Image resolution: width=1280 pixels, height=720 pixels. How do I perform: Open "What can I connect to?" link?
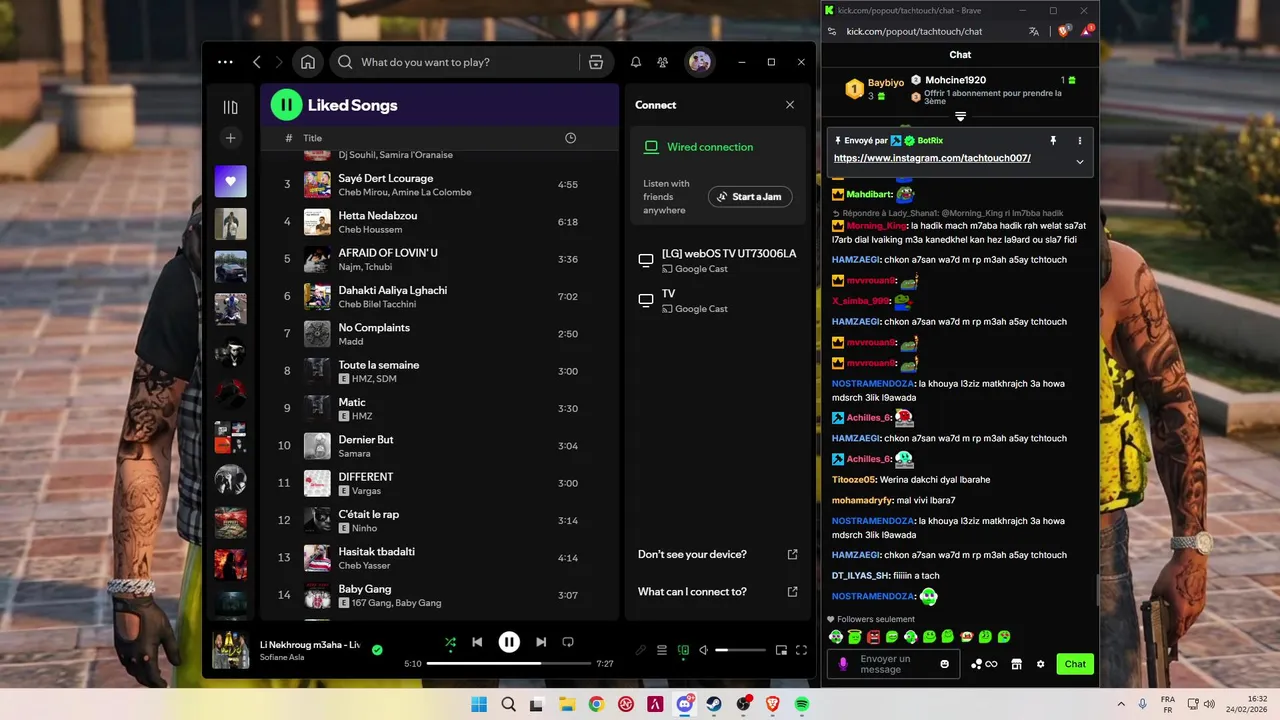[718, 591]
